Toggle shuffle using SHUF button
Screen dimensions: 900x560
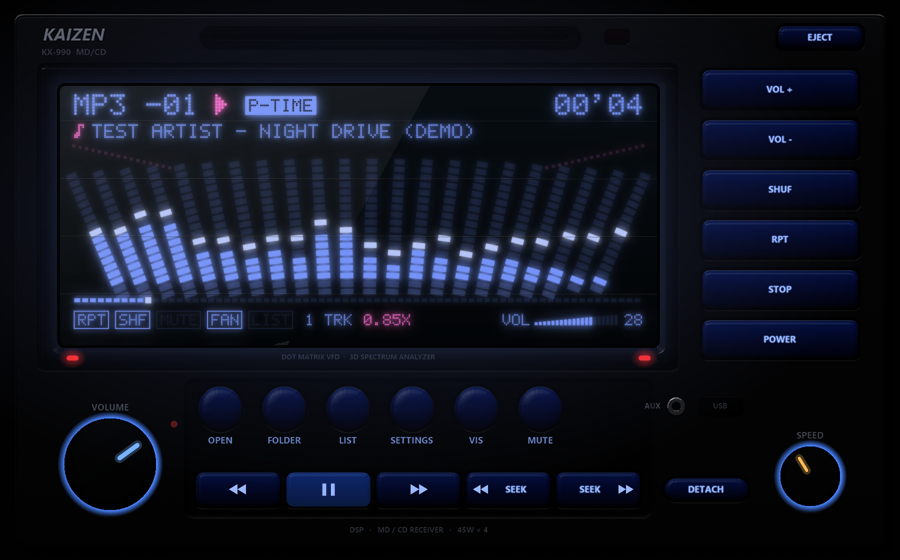pos(779,189)
